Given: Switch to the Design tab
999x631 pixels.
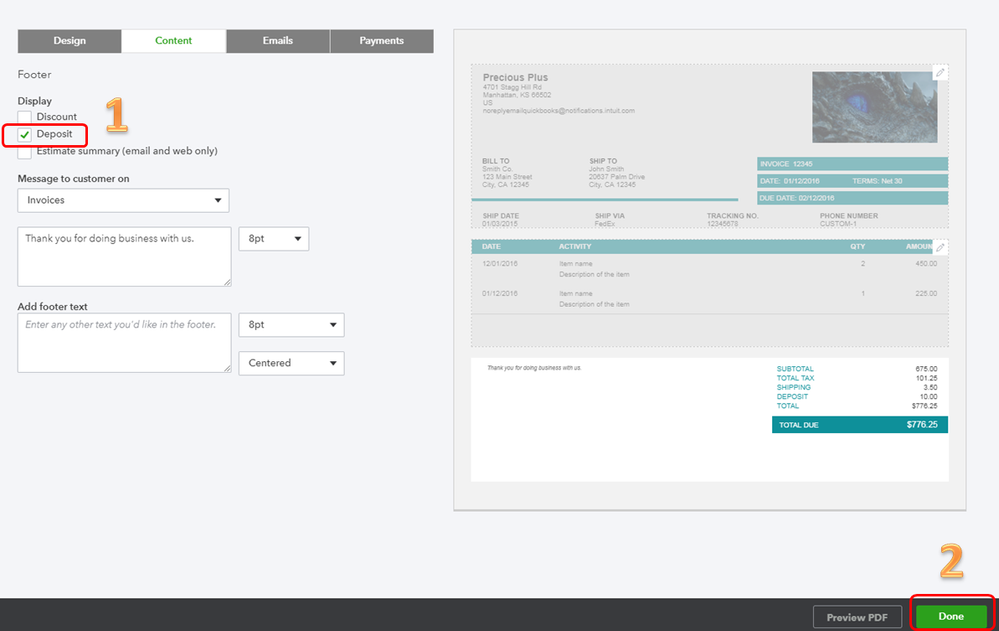Looking at the screenshot, I should pyautogui.click(x=69, y=41).
